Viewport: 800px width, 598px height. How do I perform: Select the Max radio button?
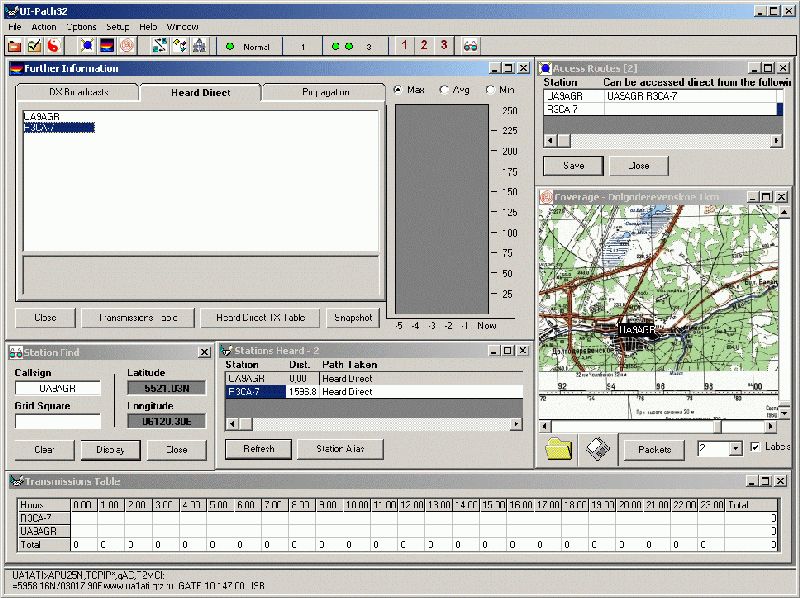click(398, 90)
